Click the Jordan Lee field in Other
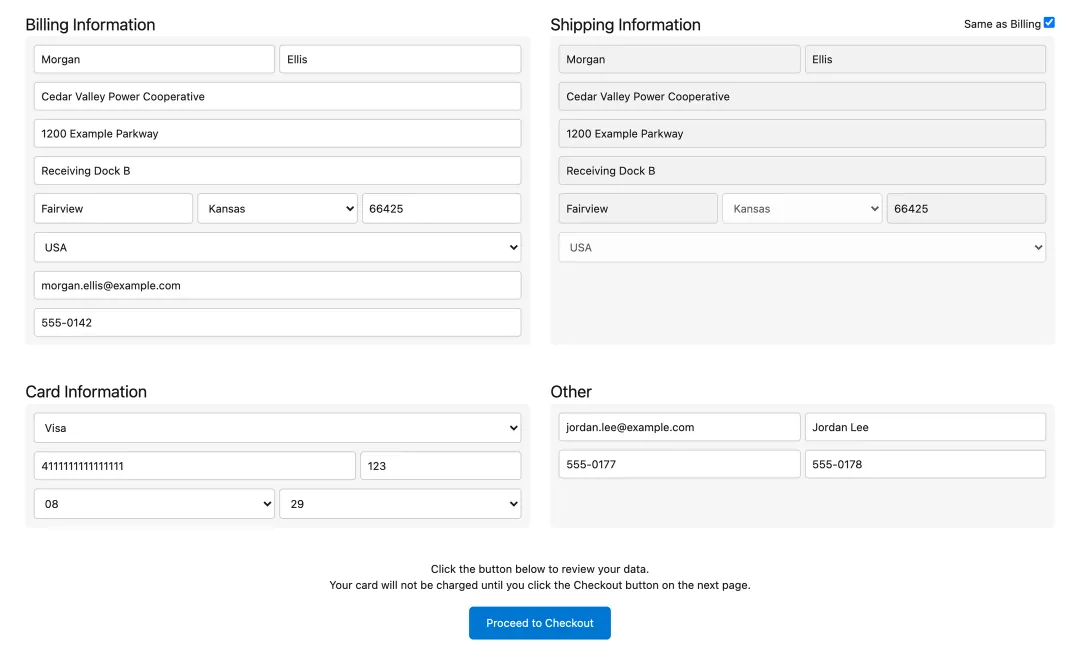 coord(926,427)
